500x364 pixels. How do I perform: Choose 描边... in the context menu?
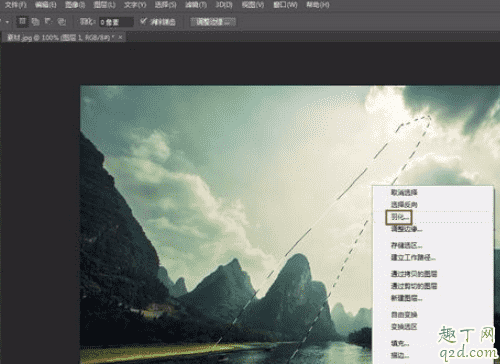(x=400, y=355)
